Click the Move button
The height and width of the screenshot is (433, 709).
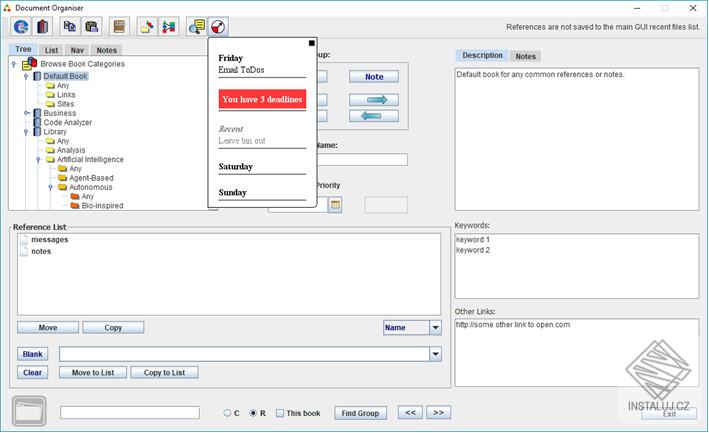[x=48, y=328]
